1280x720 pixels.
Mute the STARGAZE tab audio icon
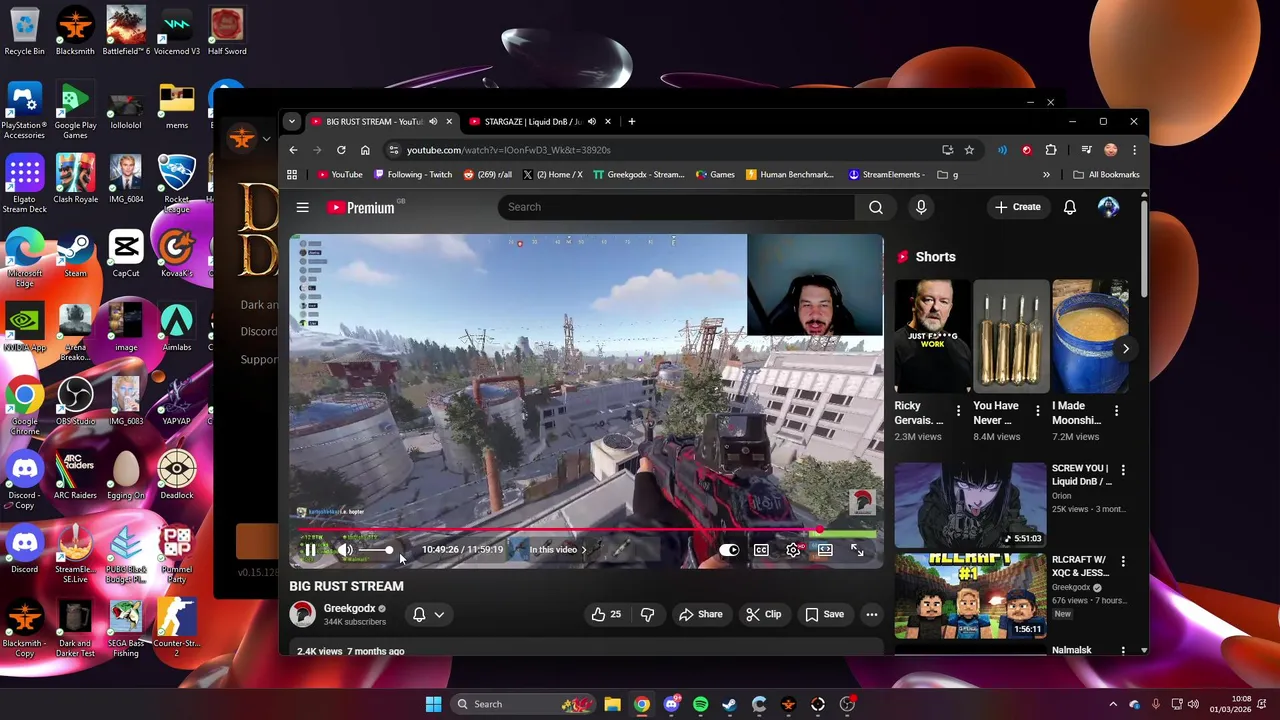click(592, 122)
